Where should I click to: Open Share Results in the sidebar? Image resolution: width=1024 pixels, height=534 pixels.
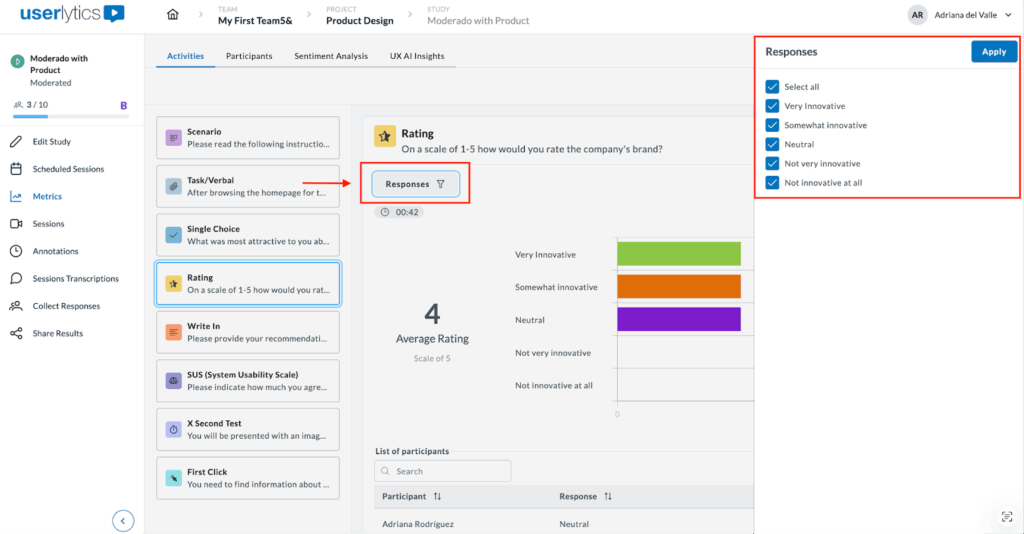57,334
